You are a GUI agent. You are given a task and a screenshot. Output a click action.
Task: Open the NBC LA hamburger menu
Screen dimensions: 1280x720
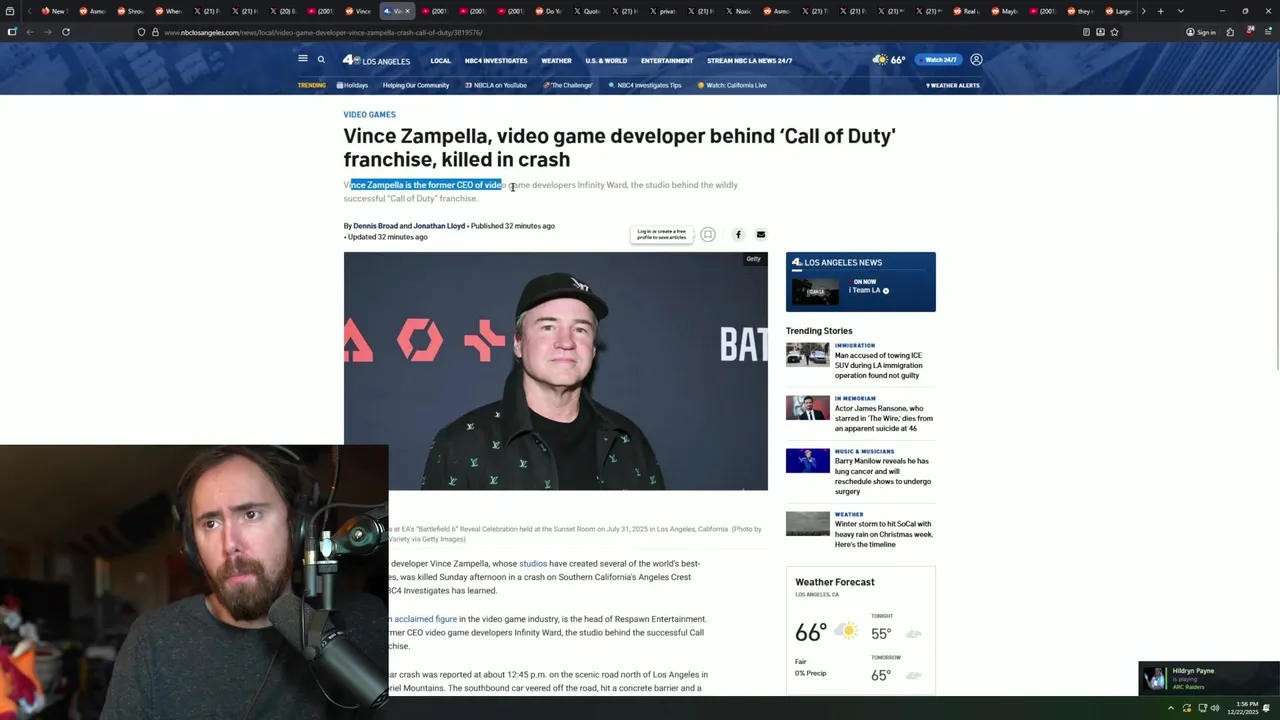pos(302,59)
